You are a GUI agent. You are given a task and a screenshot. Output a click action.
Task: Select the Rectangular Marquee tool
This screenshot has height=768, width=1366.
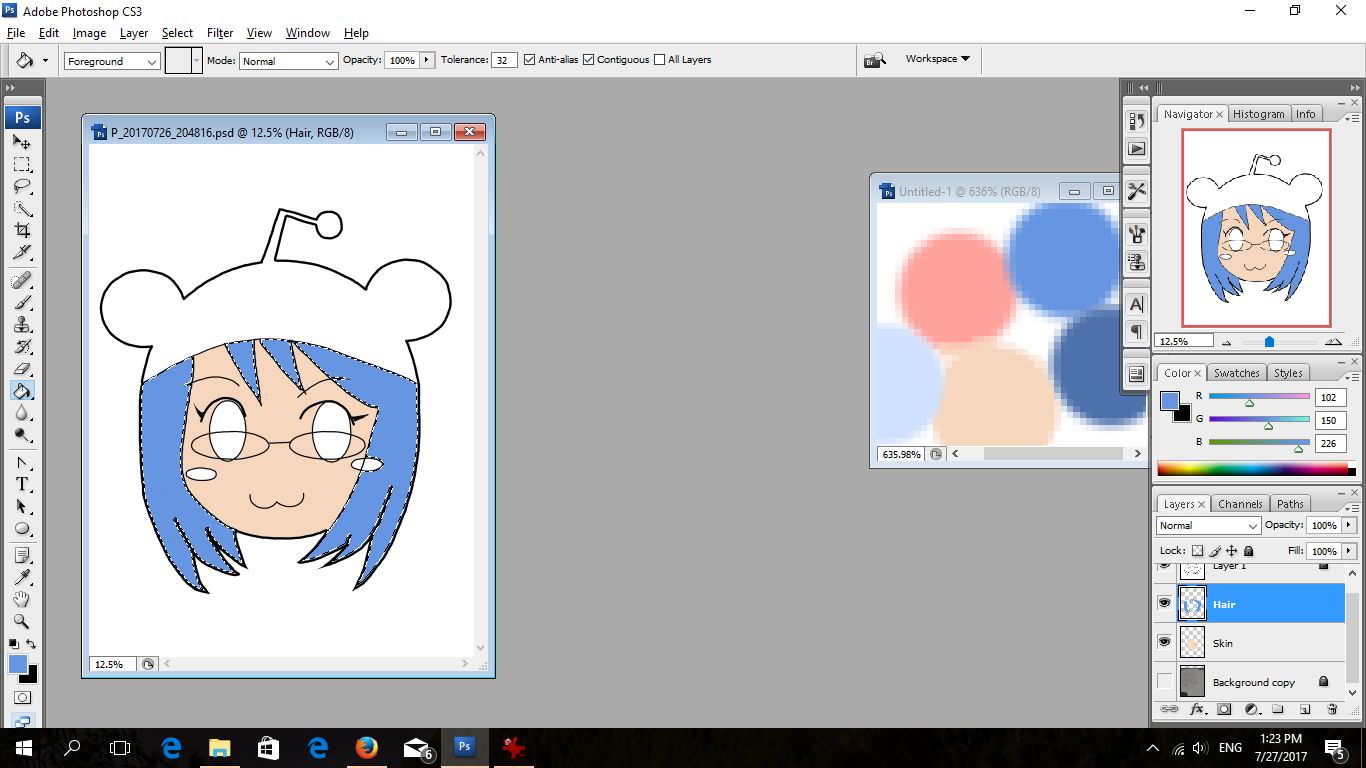[21, 164]
